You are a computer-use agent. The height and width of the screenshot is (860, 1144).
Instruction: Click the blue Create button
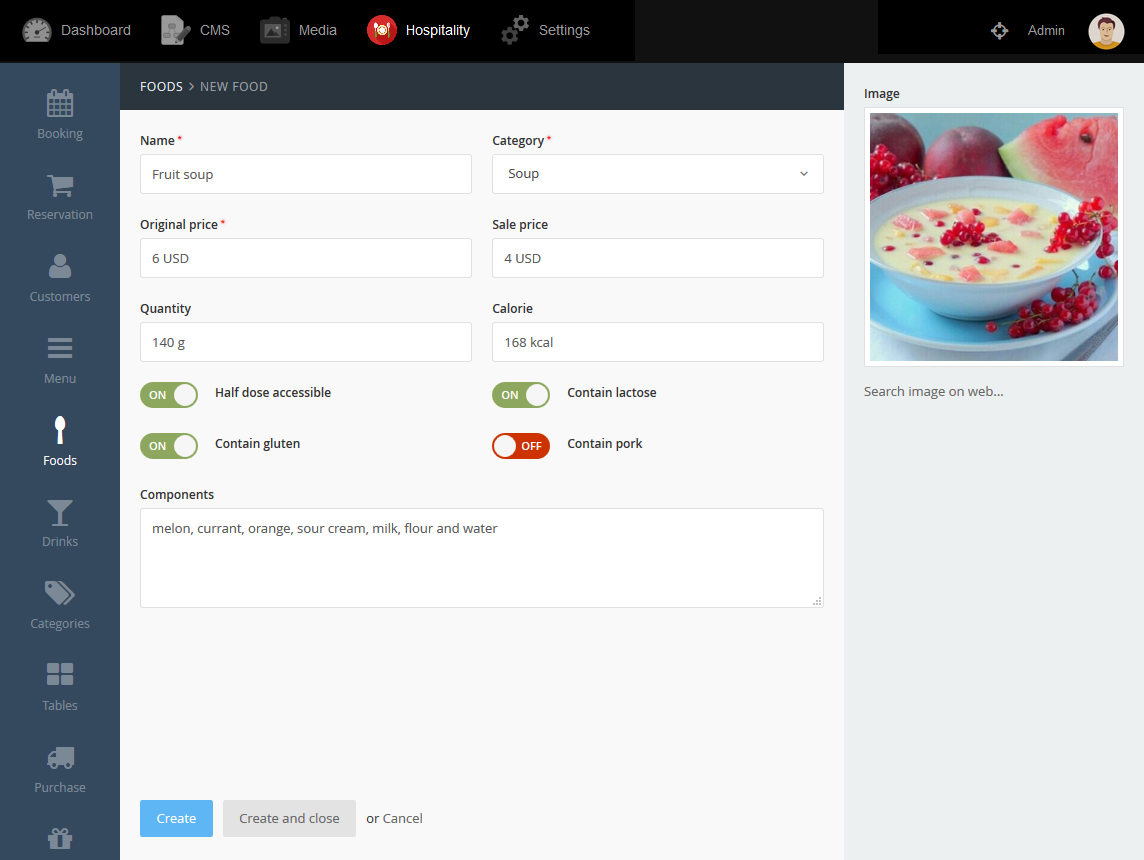coord(176,818)
